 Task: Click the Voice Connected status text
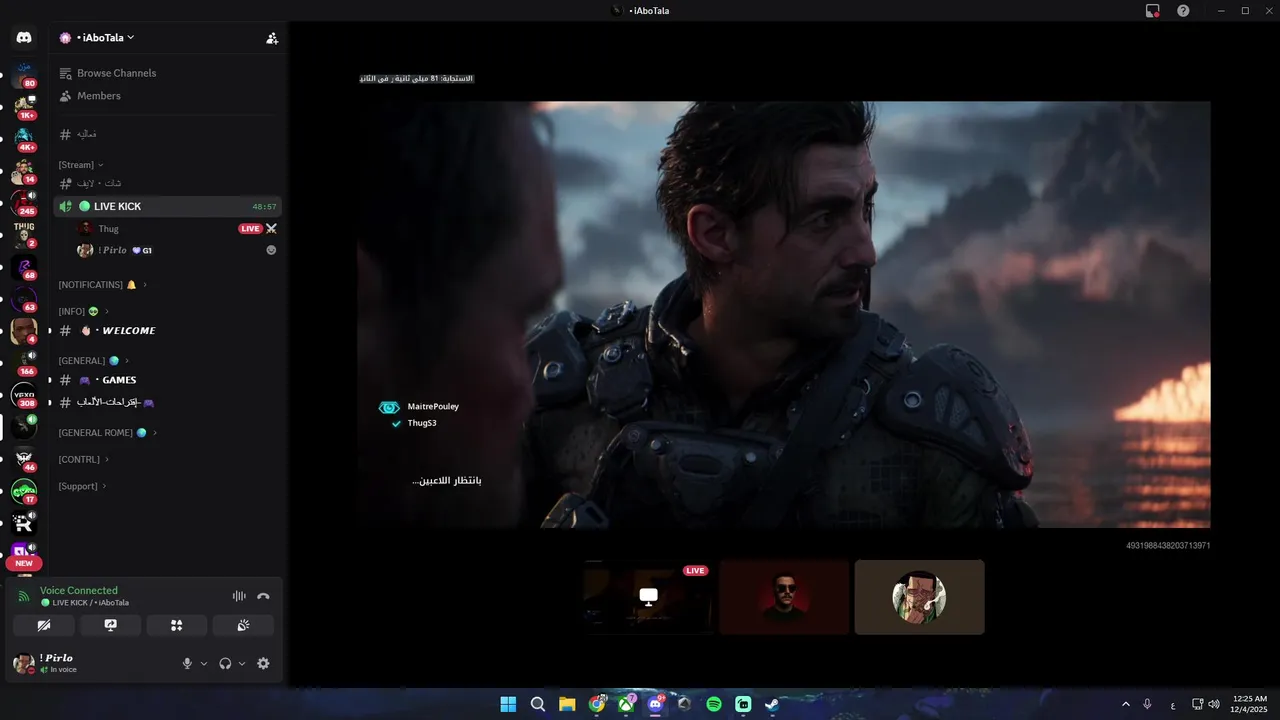pyautogui.click(x=79, y=590)
